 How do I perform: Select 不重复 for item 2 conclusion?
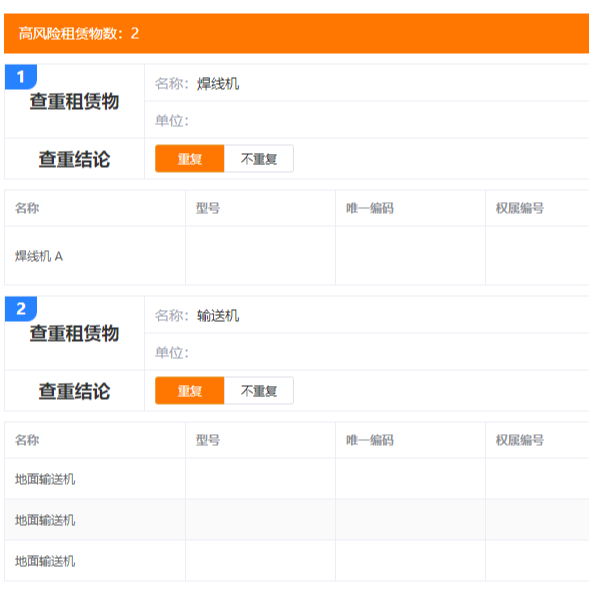259,390
